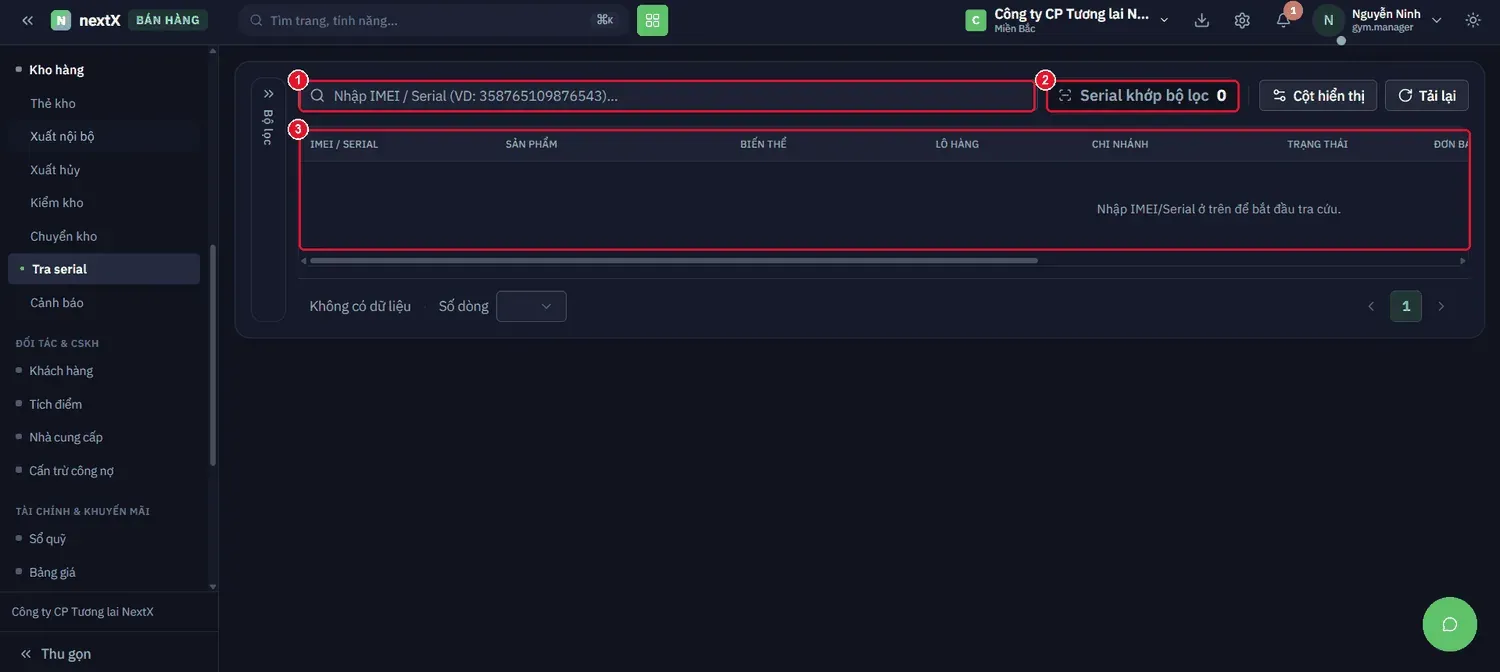
Task: Click the download icon in header
Action: [1202, 20]
